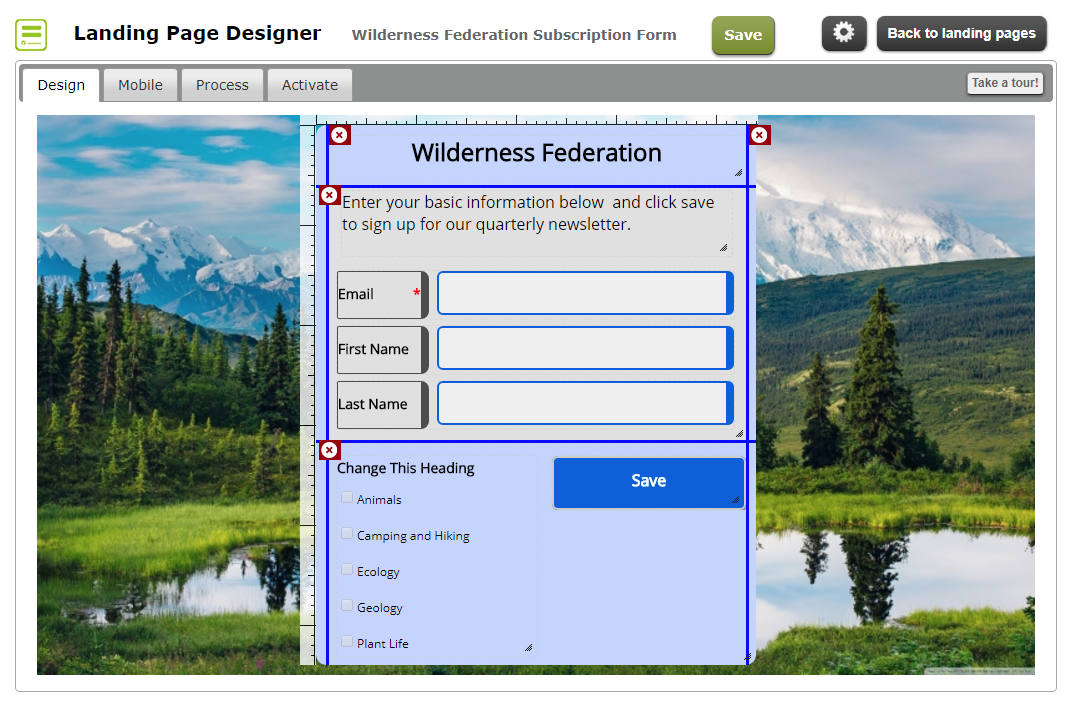This screenshot has width=1072, height=707.
Task: Tick the Ecology checkbox
Action: point(347,570)
